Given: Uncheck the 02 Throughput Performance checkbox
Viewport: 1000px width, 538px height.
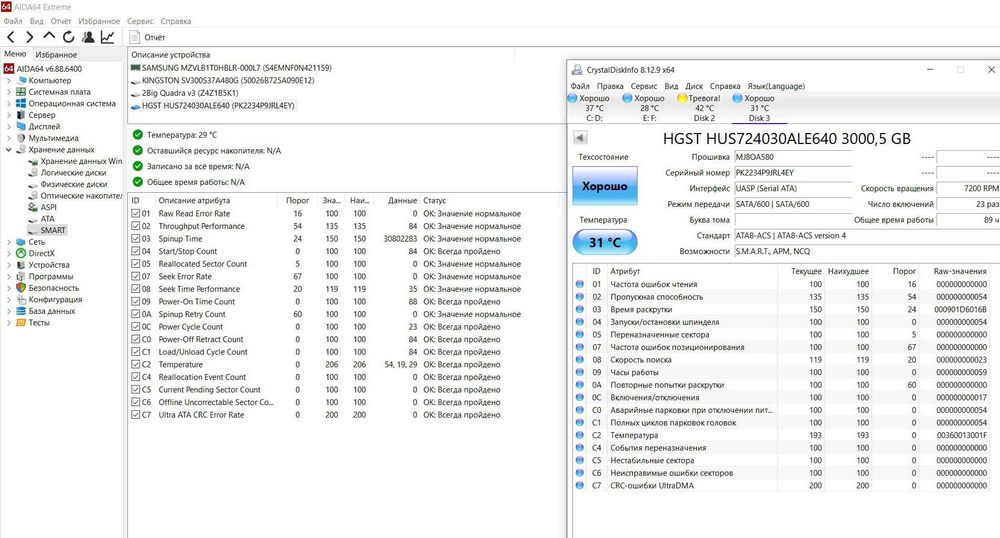Looking at the screenshot, I should tap(136, 226).
